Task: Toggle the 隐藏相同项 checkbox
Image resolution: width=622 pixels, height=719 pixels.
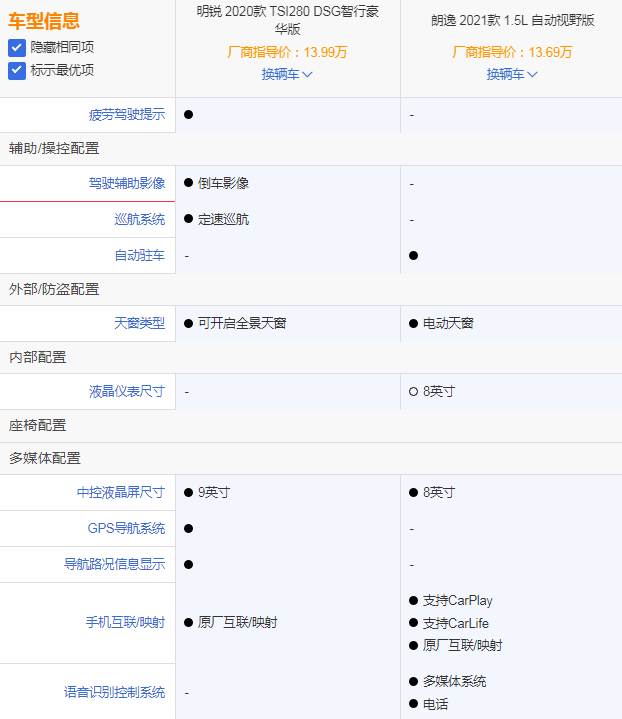Action: [17, 47]
